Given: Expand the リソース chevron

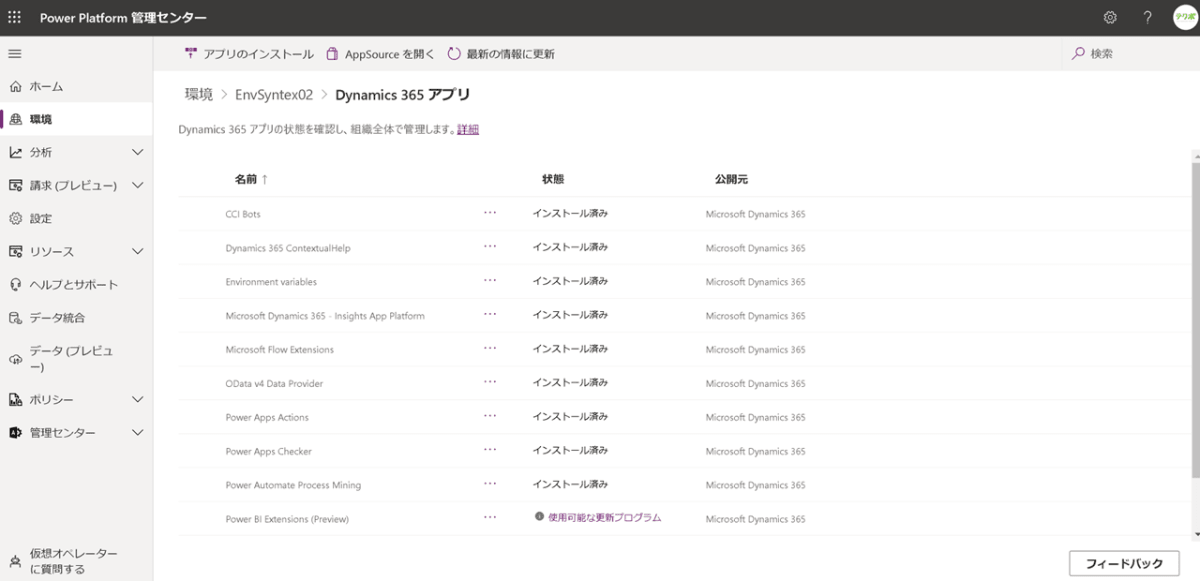Looking at the screenshot, I should click(x=138, y=251).
